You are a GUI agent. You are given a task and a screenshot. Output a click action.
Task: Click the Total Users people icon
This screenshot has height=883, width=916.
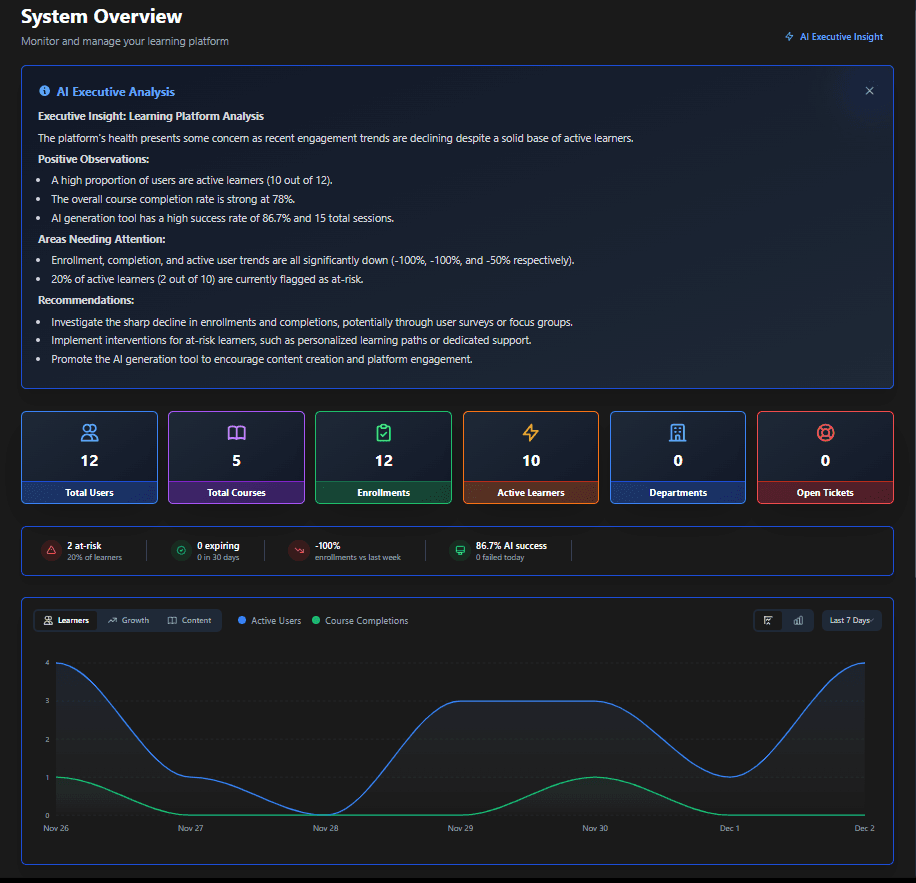pos(89,433)
